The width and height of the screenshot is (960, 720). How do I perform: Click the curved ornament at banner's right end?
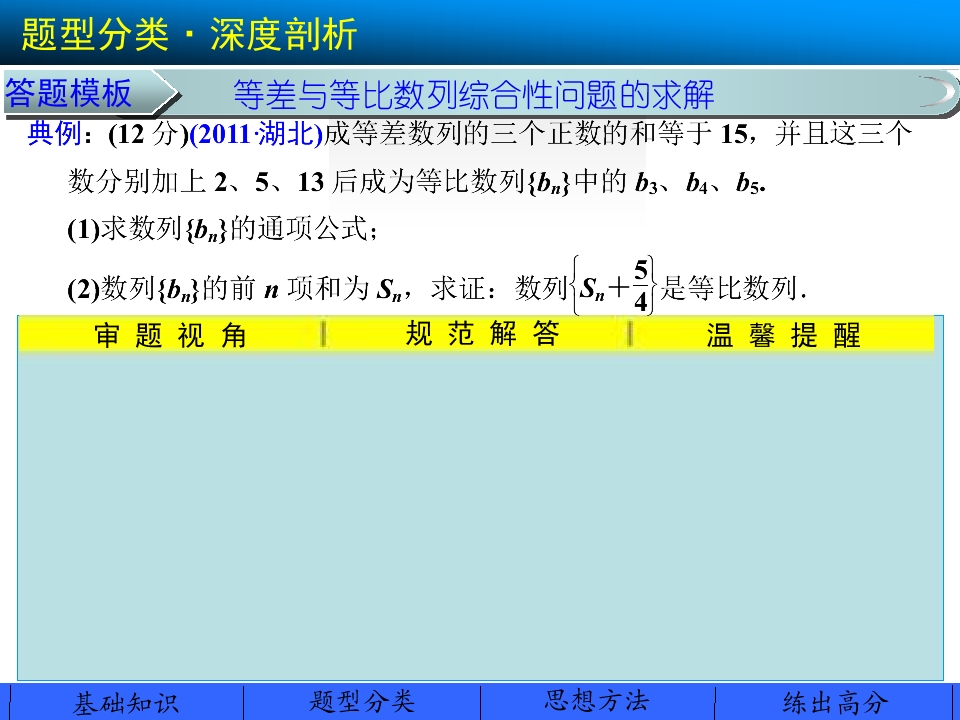click(935, 94)
